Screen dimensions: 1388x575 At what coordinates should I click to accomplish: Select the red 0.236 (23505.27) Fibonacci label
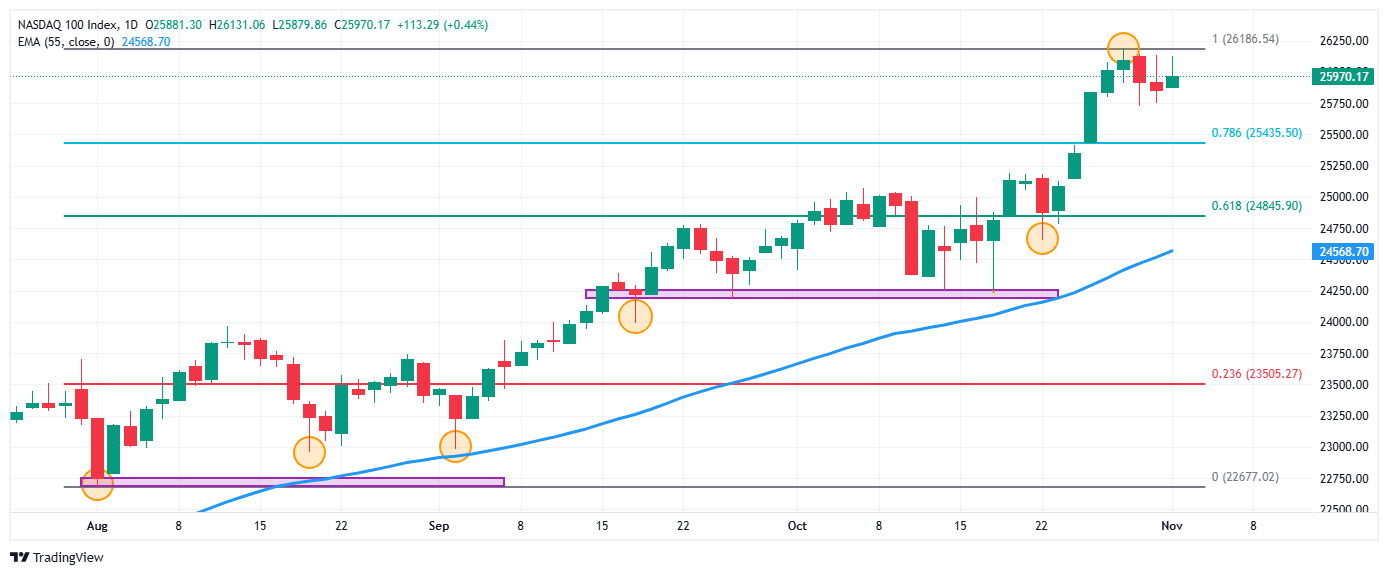click(1256, 374)
